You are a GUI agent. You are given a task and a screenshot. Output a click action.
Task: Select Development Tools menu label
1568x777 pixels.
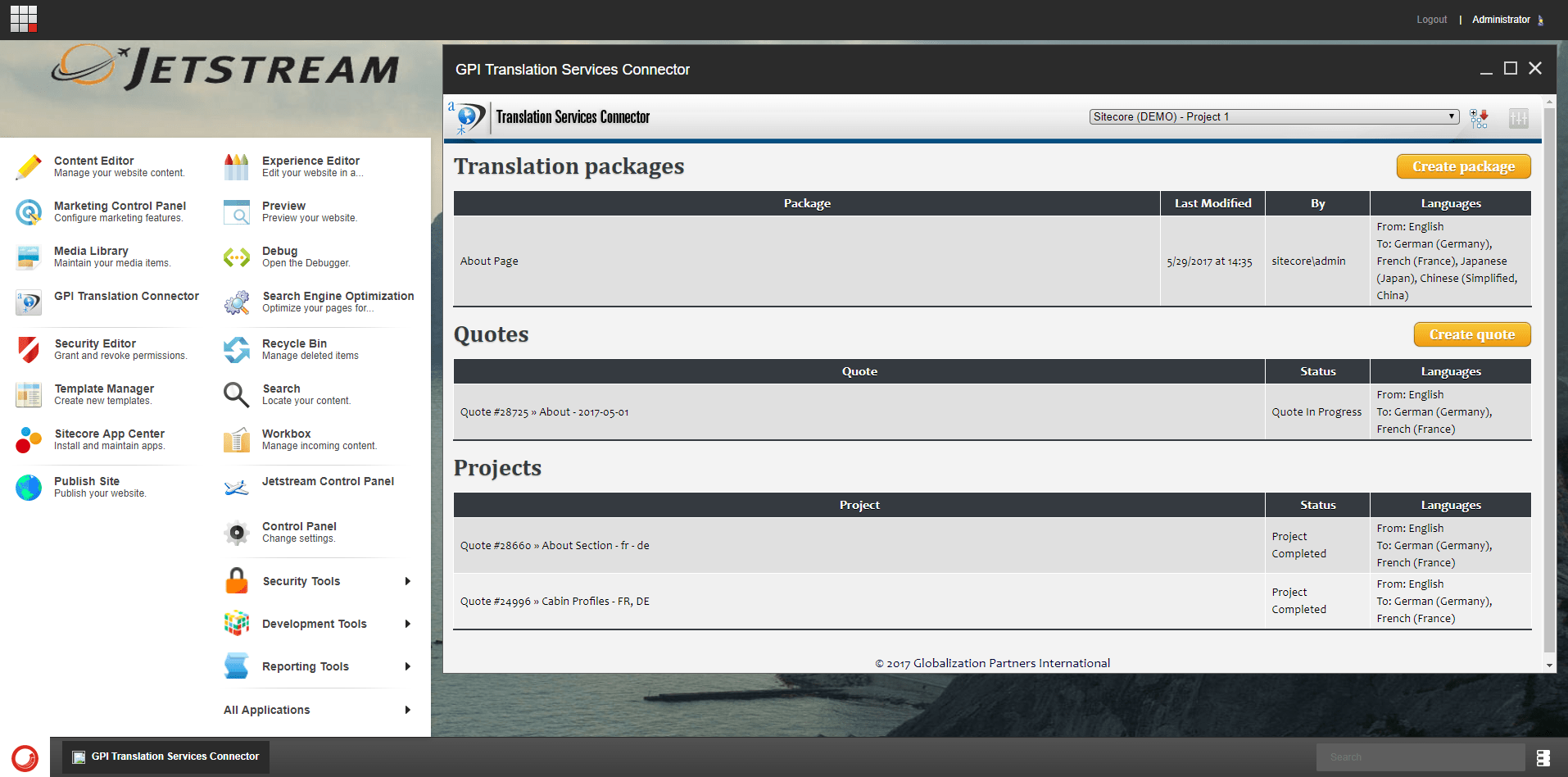tap(315, 624)
